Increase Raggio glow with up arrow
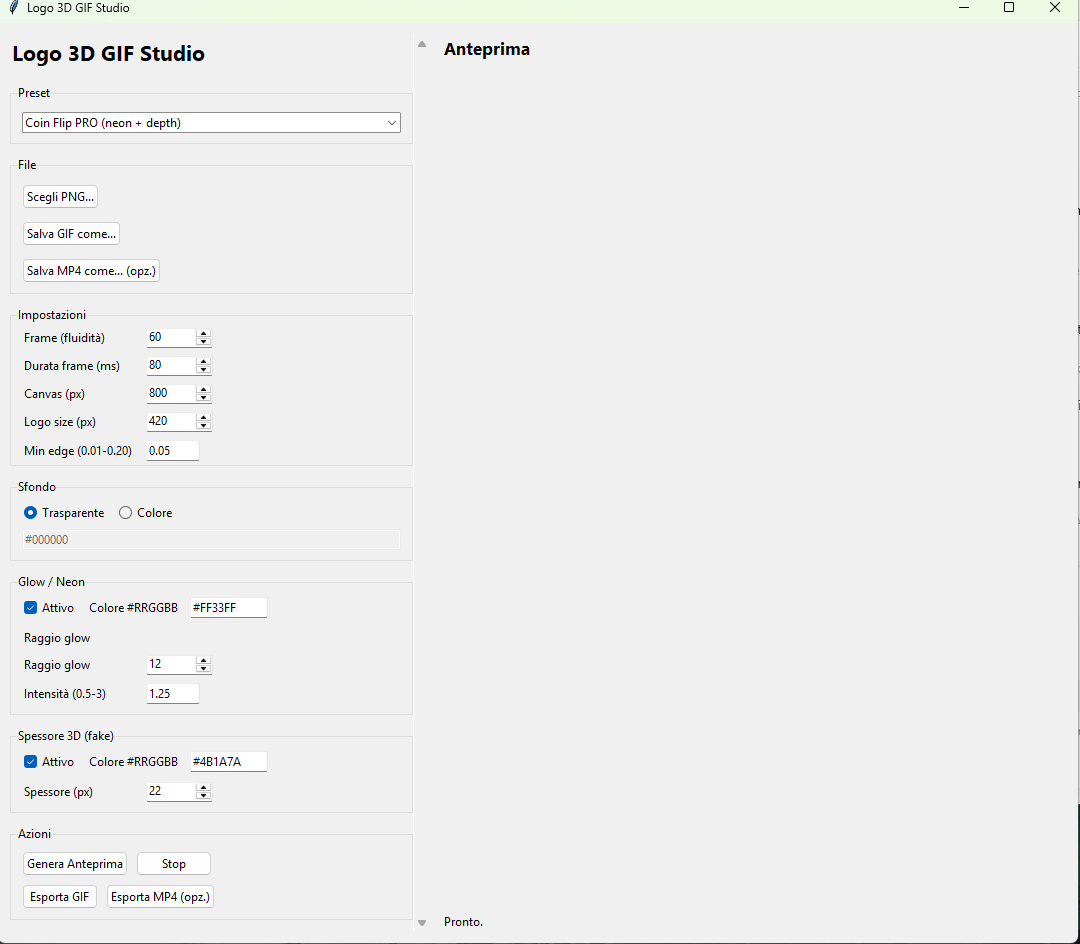 pos(203,660)
